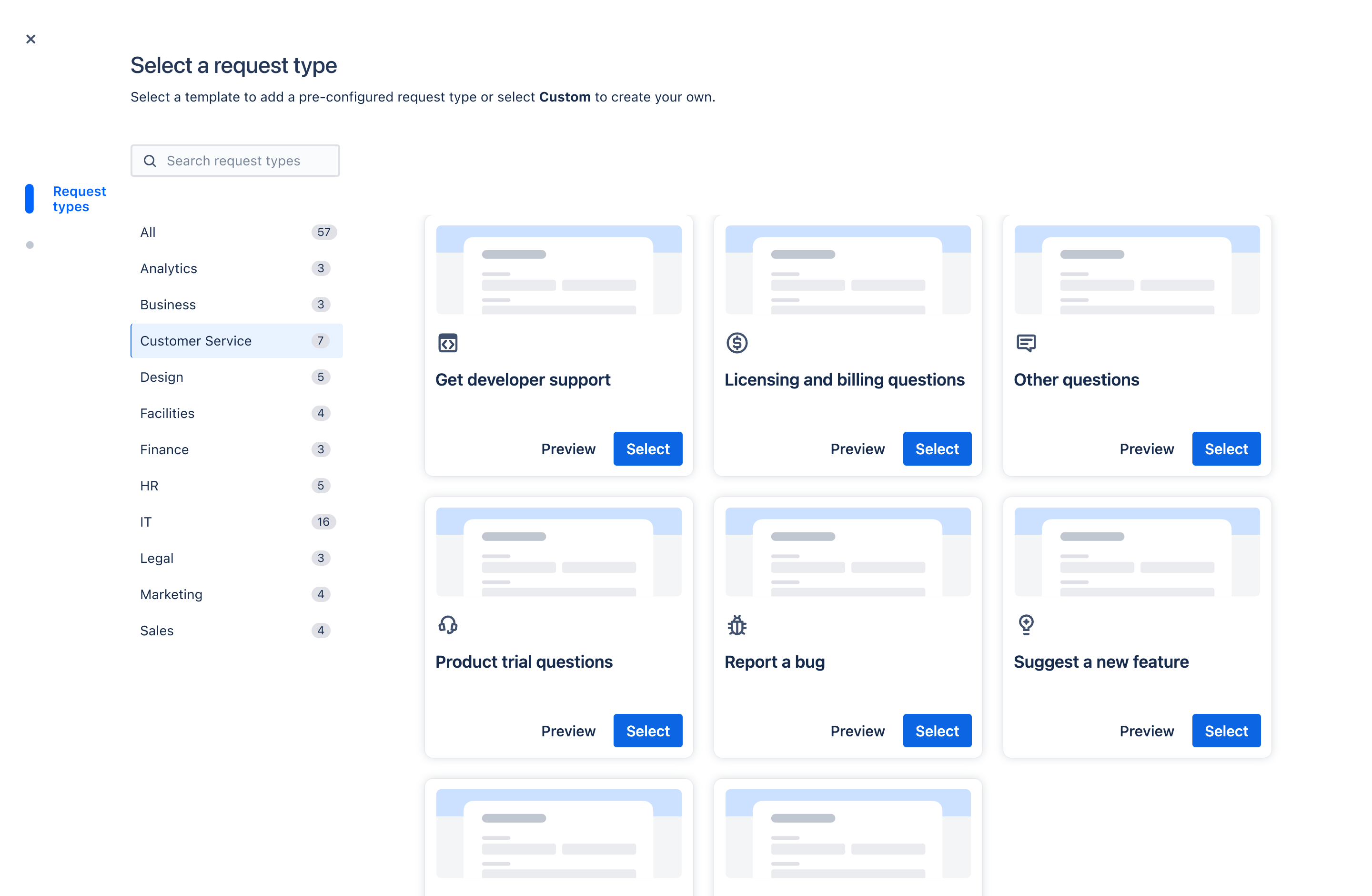1372x896 pixels.
Task: Preview the Licensing and billing questions template
Action: (857, 449)
